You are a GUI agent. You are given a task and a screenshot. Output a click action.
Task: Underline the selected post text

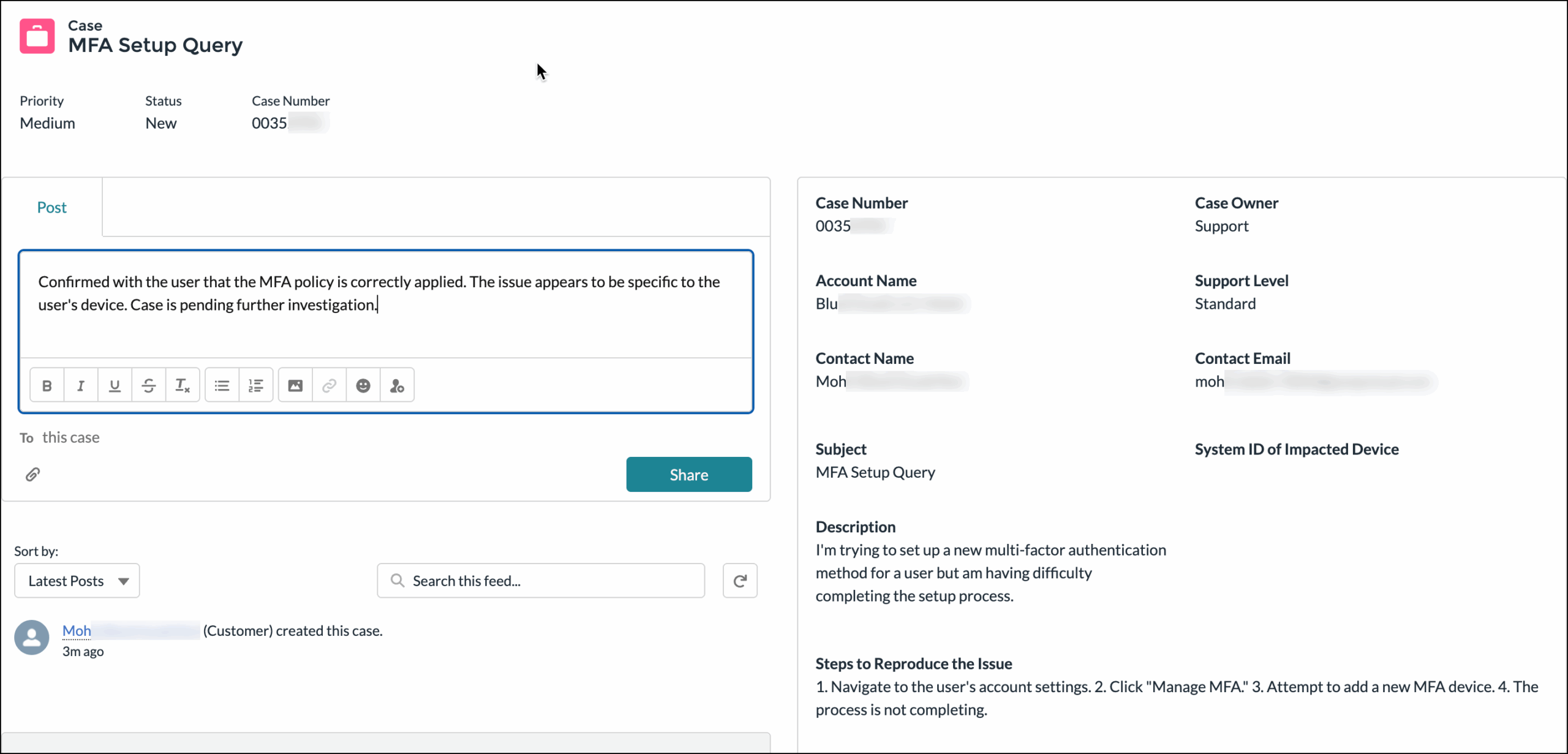click(115, 385)
